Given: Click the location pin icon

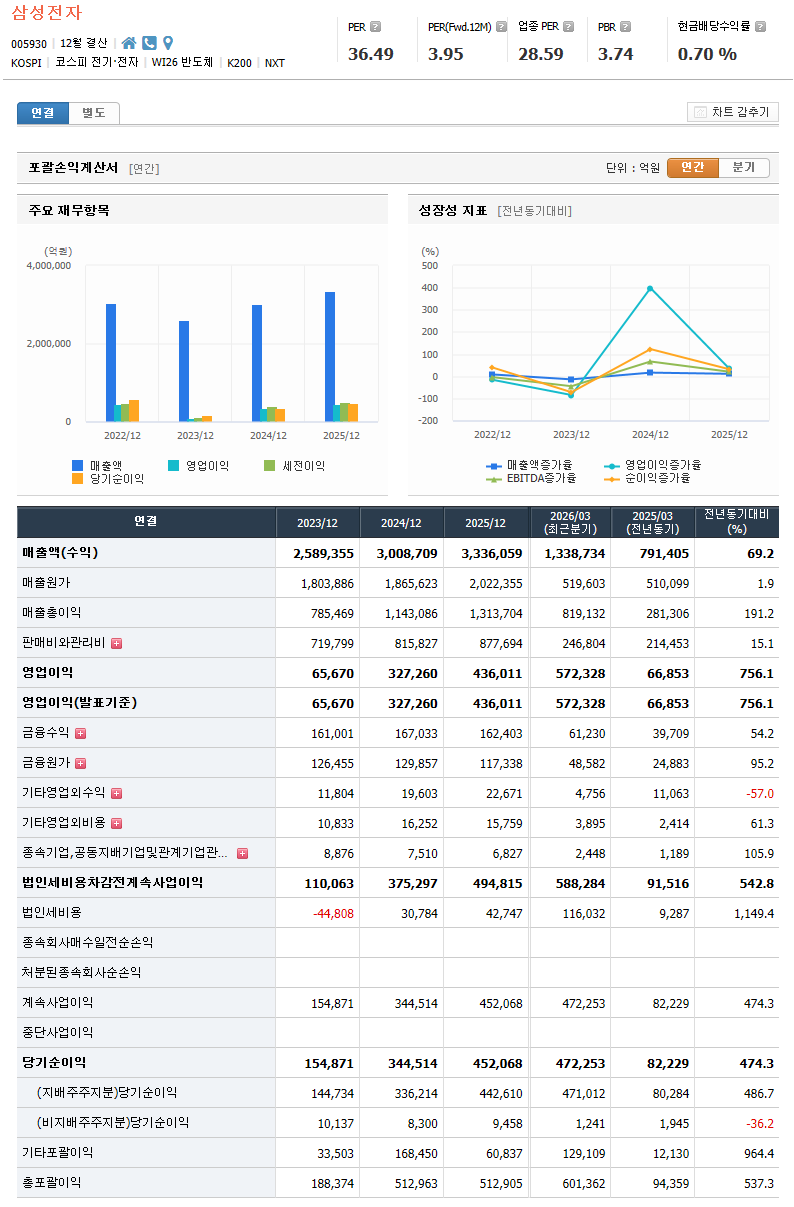Looking at the screenshot, I should click(168, 43).
